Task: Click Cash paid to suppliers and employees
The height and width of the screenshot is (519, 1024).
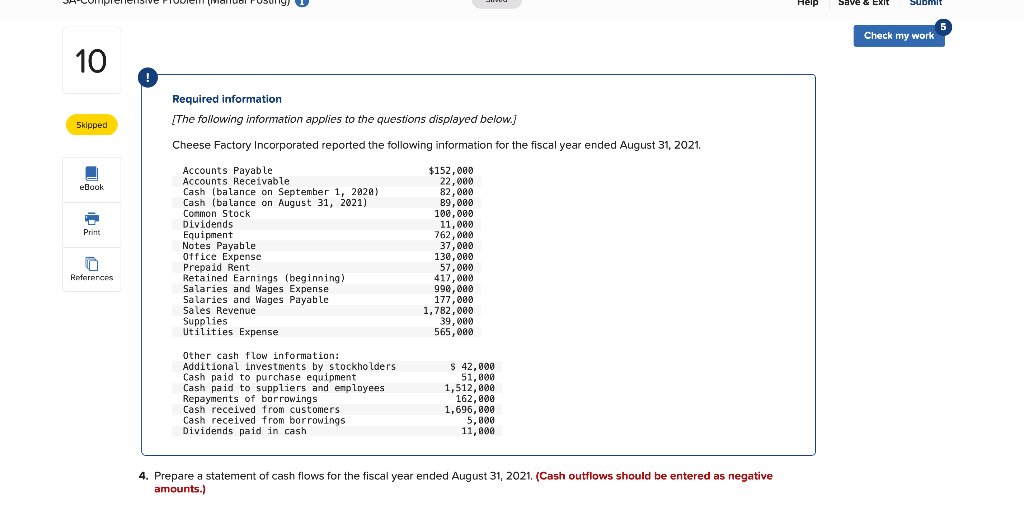Action: click(x=283, y=388)
